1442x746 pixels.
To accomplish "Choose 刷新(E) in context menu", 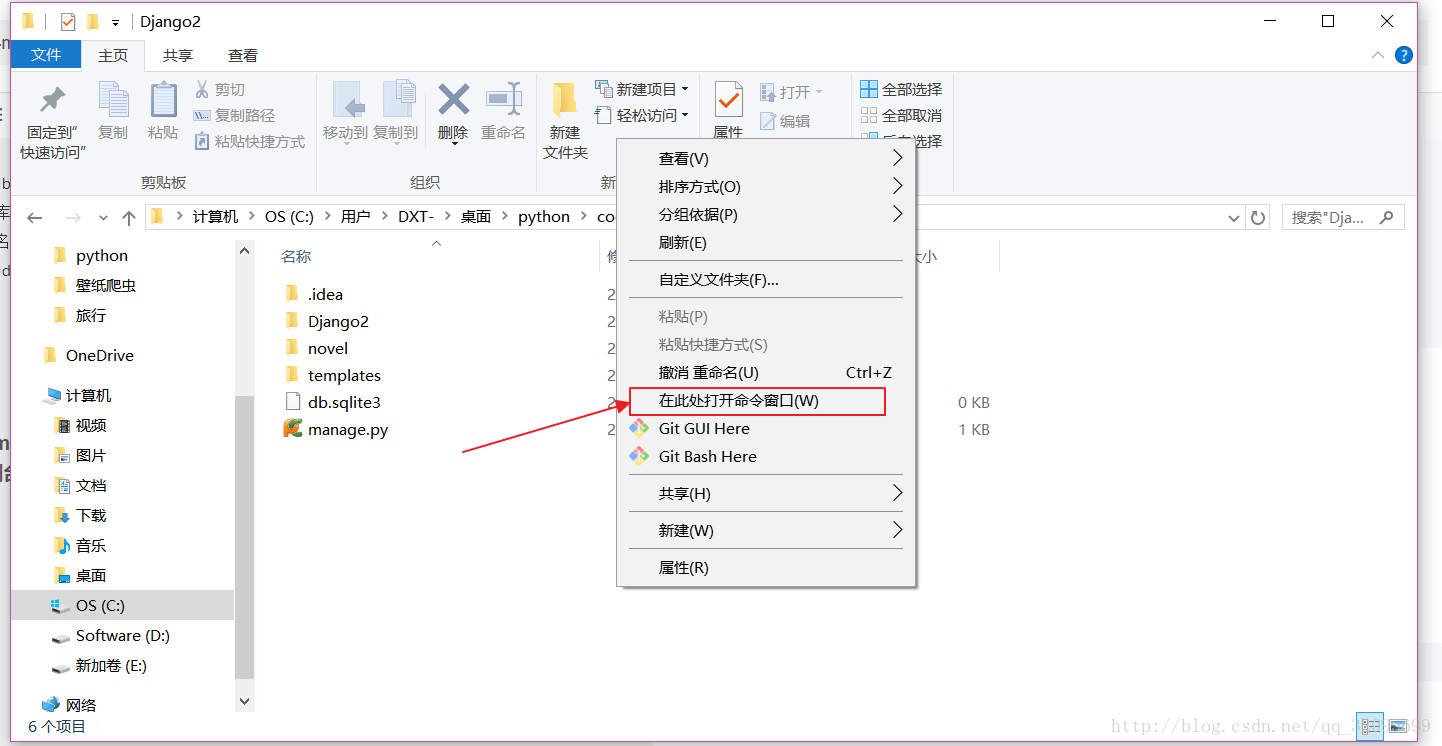I will pyautogui.click(x=766, y=242).
